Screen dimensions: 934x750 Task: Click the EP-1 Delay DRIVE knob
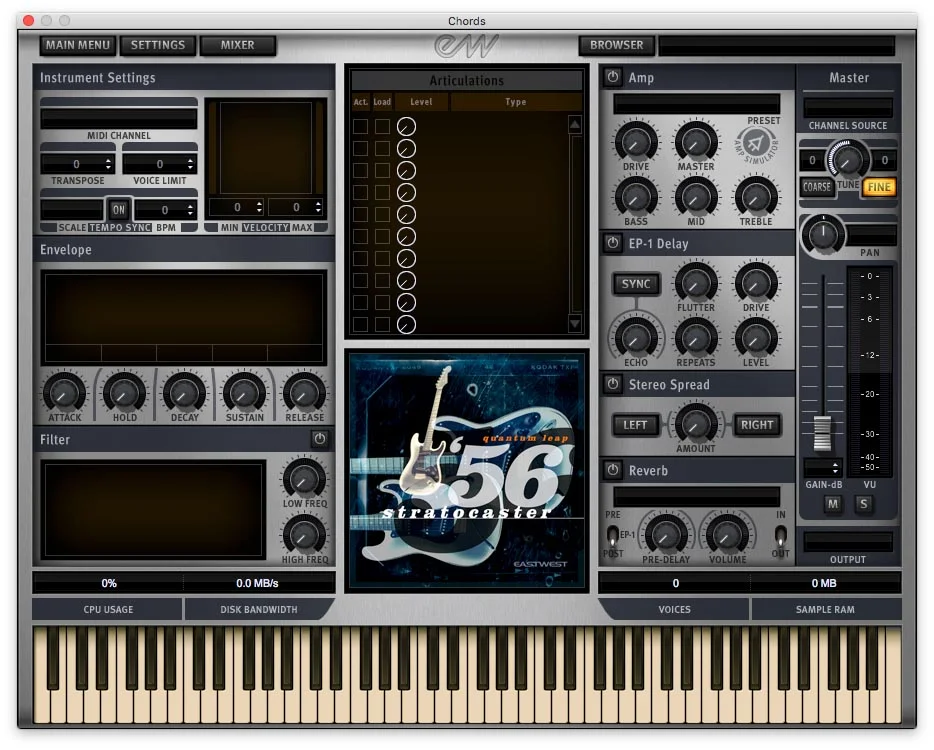point(755,283)
